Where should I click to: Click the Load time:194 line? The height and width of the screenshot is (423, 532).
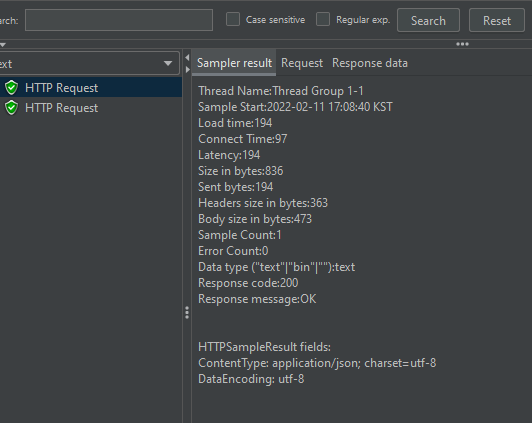[x=235, y=123]
